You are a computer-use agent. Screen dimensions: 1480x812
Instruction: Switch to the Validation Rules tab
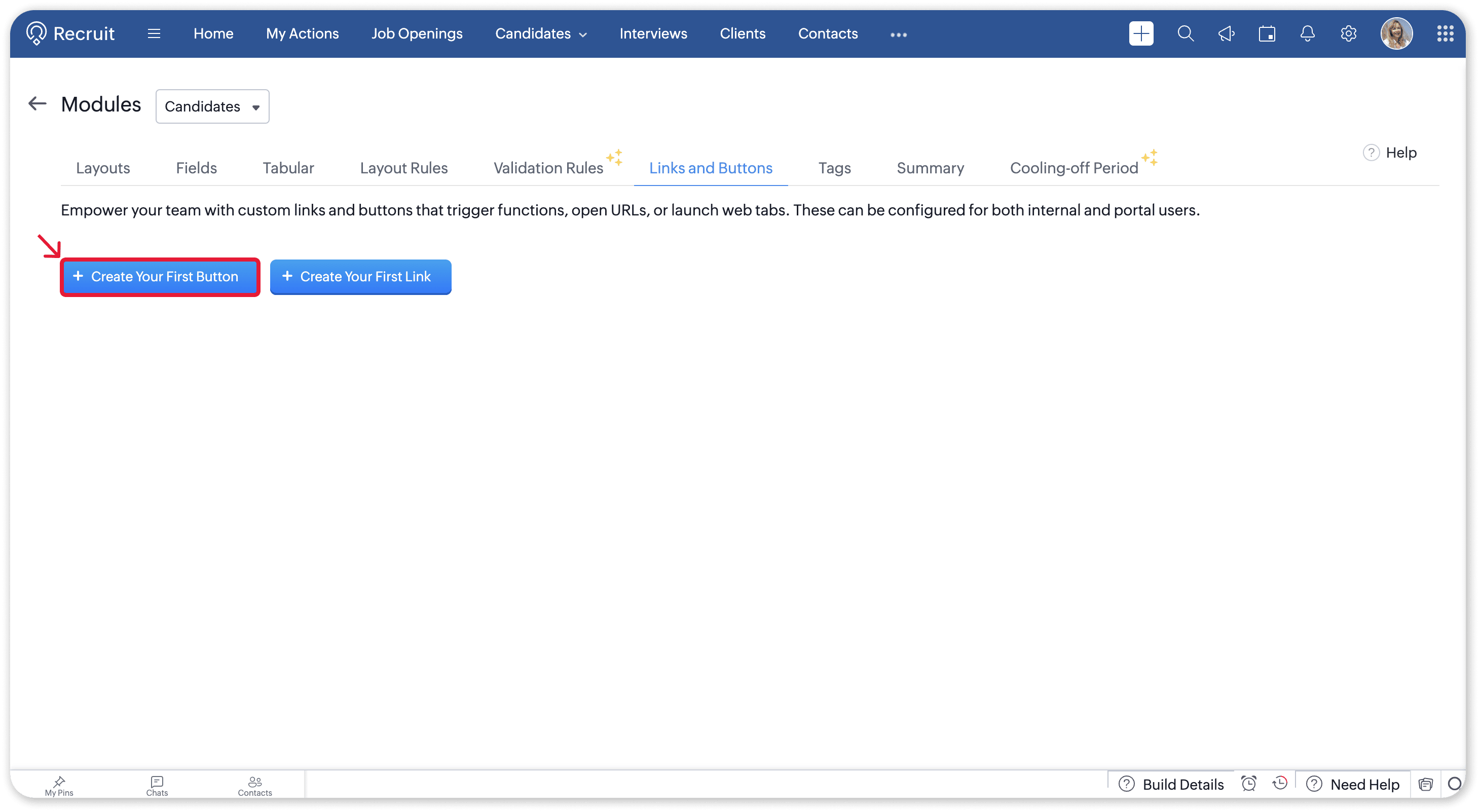click(548, 168)
